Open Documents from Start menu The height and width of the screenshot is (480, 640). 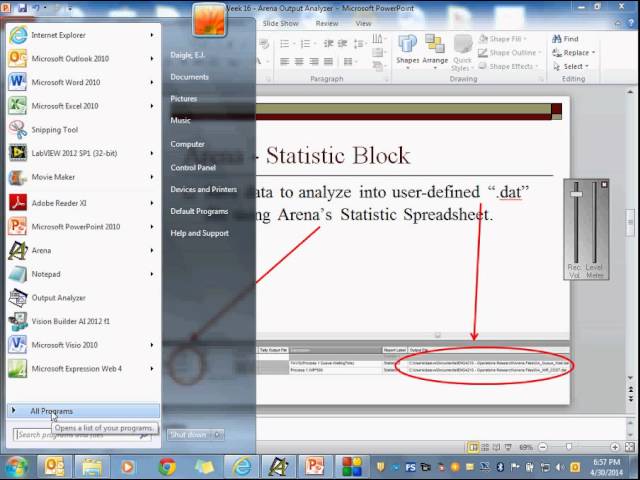point(189,77)
